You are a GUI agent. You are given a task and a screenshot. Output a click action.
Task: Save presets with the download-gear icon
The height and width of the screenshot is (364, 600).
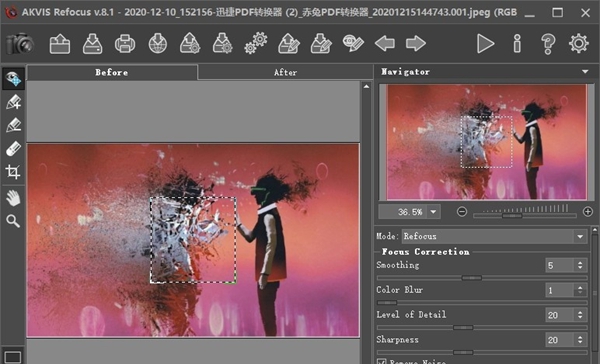(x=223, y=44)
